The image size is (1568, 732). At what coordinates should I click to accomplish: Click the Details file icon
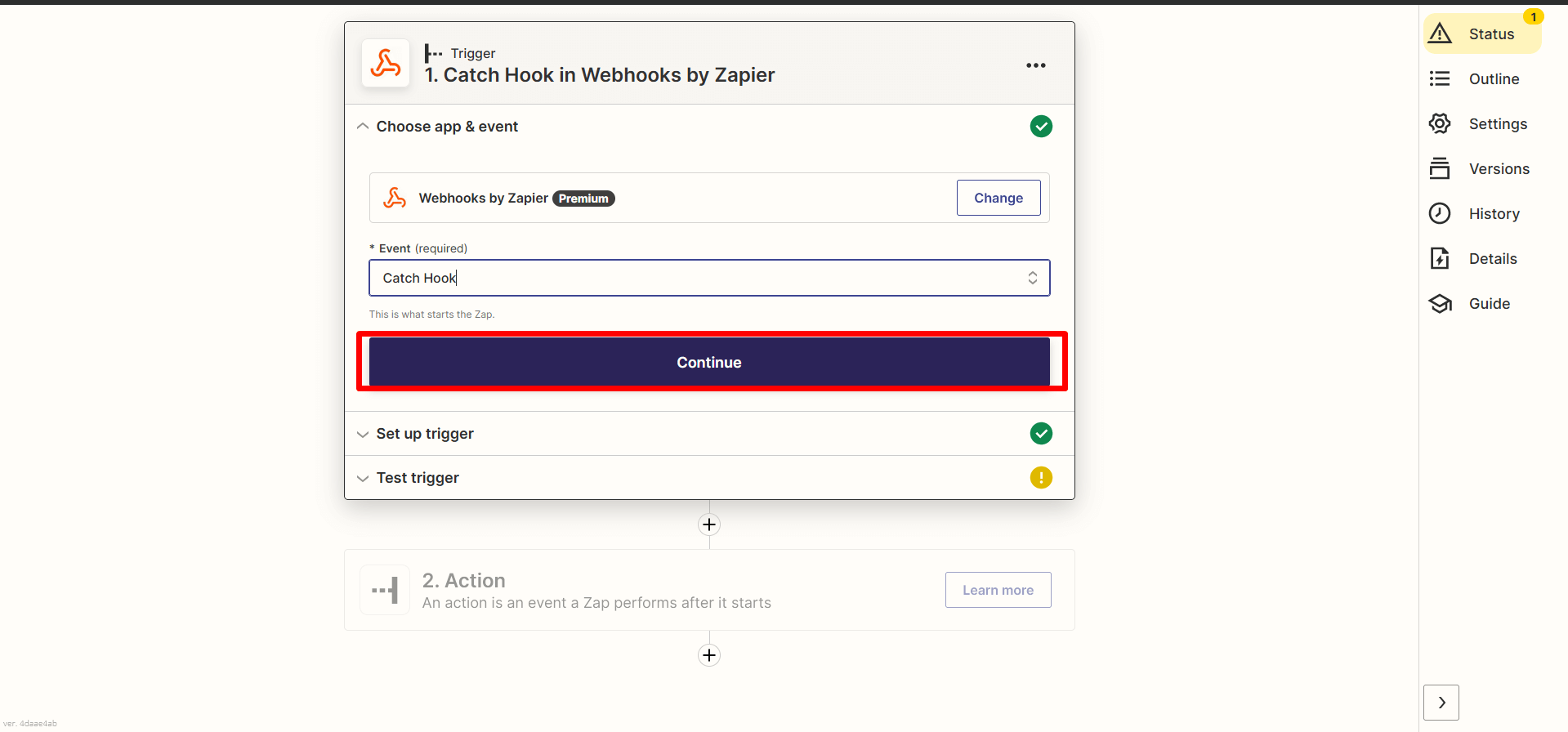pos(1440,258)
